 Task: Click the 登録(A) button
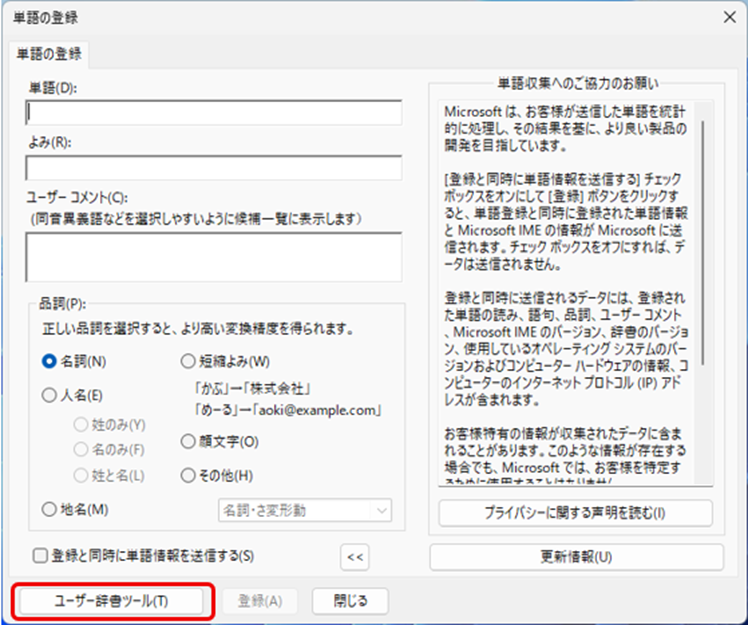pyautogui.click(x=260, y=601)
